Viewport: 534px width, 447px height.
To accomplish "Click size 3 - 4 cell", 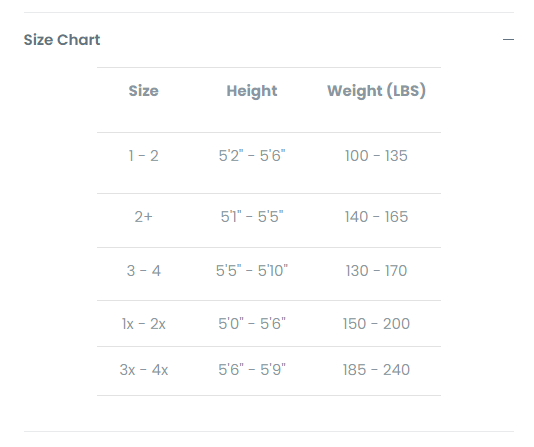I will [143, 271].
